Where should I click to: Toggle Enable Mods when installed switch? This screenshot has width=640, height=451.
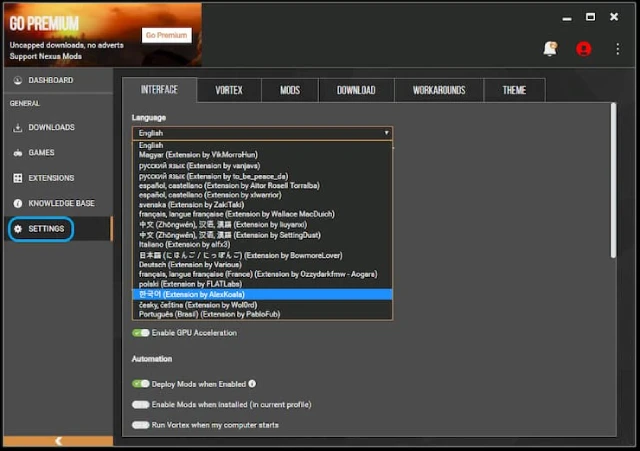point(141,404)
